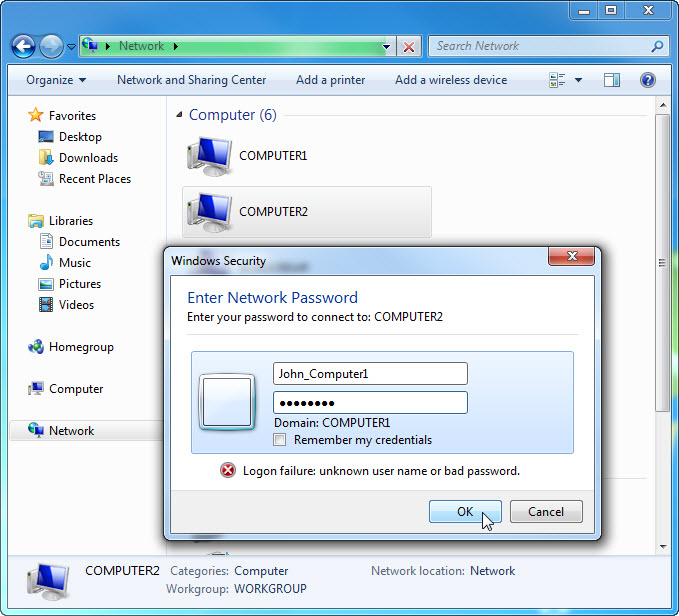Open Desktop in Favorites
This screenshot has height=616, width=679.
tap(80, 137)
